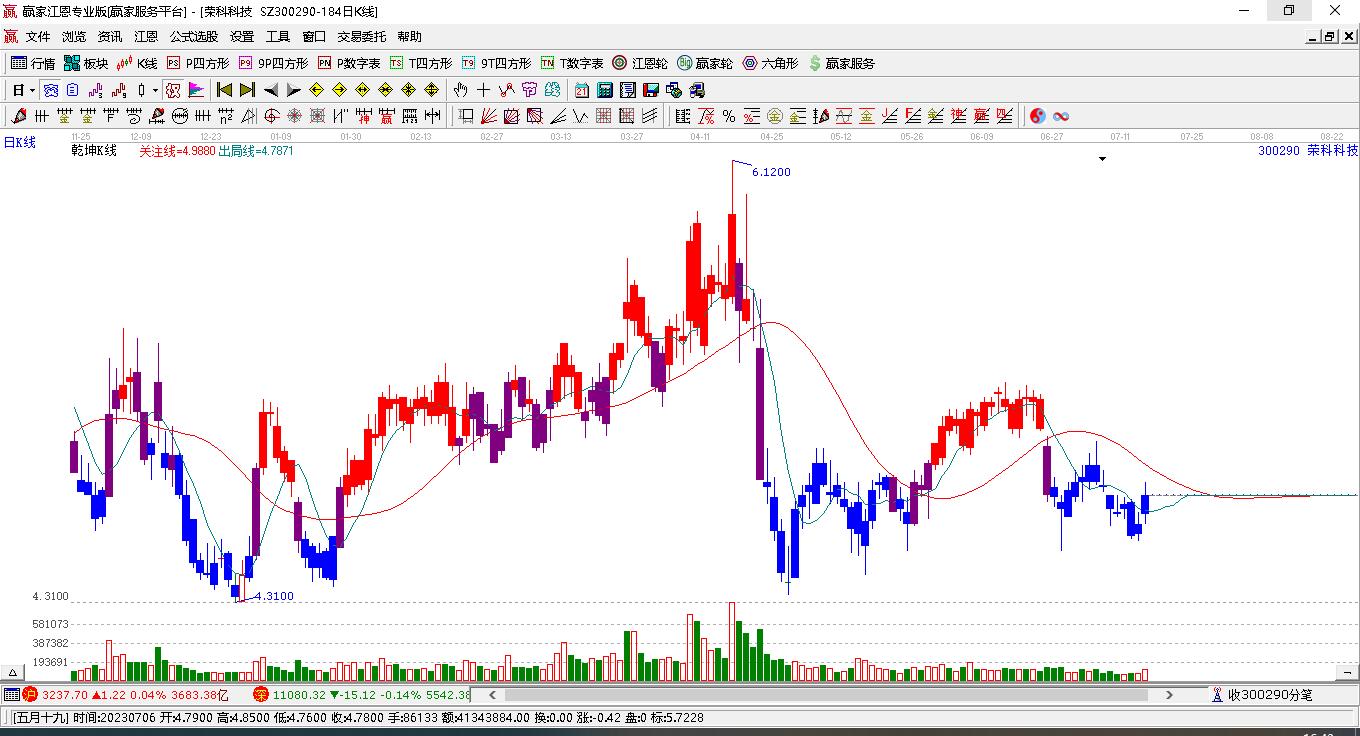Open the 9T四方形 tool

tap(496, 63)
